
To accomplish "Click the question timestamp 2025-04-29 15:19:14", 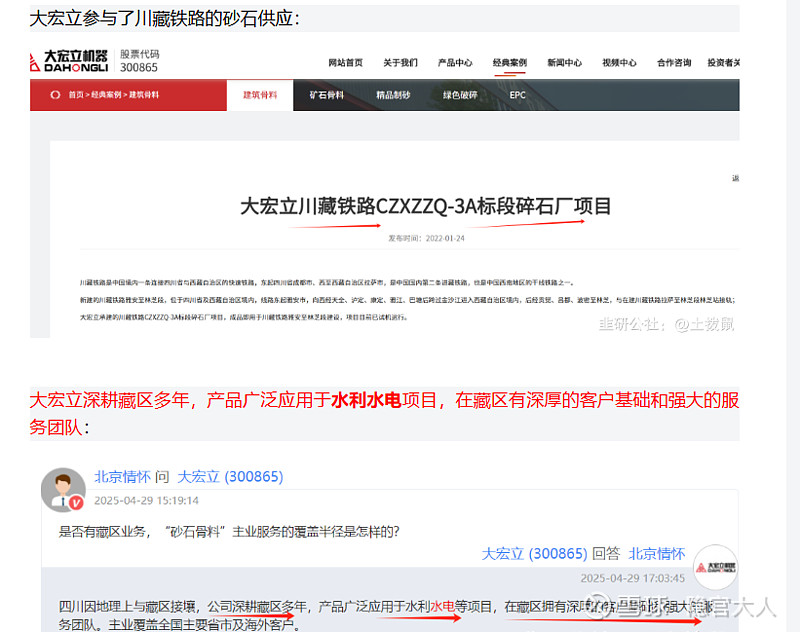I will coord(146,500).
